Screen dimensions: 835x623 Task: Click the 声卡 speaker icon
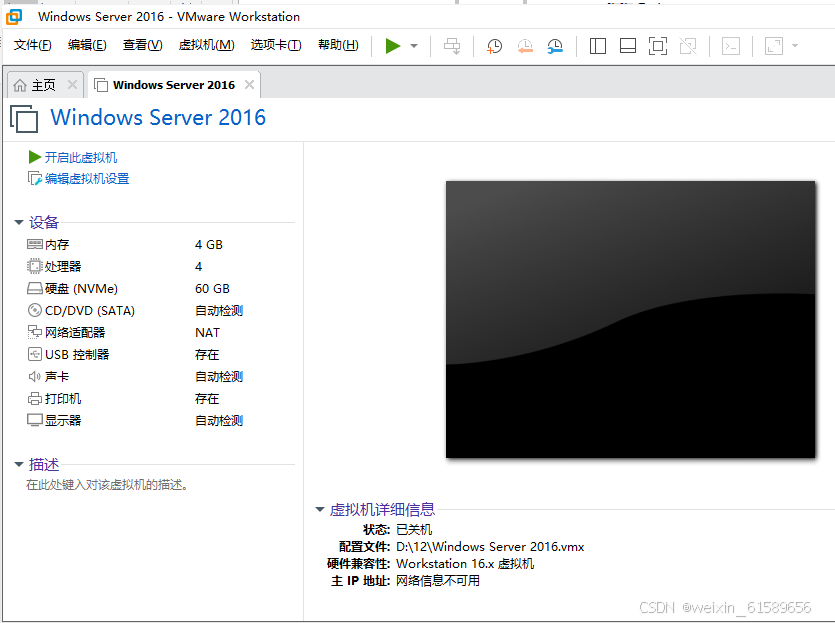coord(35,376)
